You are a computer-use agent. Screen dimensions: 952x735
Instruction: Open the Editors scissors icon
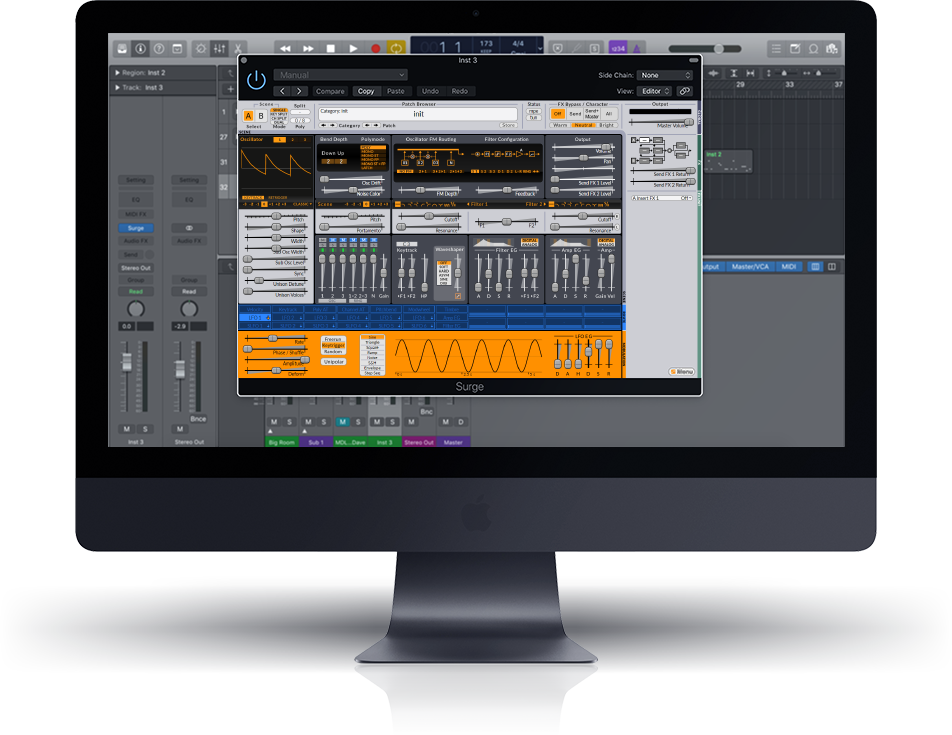237,48
